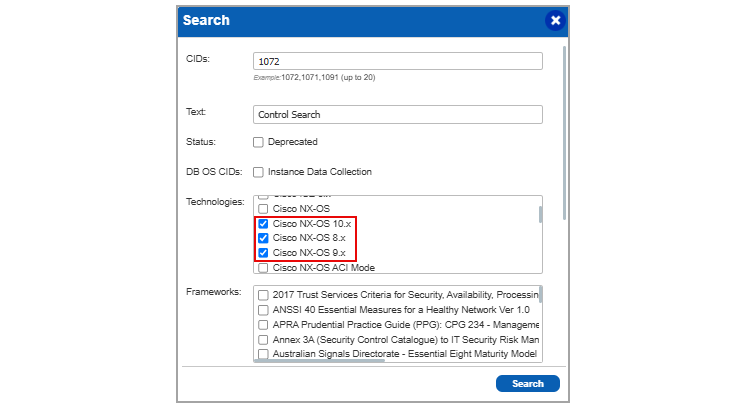Click the Cisco NX-OS ACI Mode label
Viewport: 747px width, 408px height.
(x=324, y=268)
